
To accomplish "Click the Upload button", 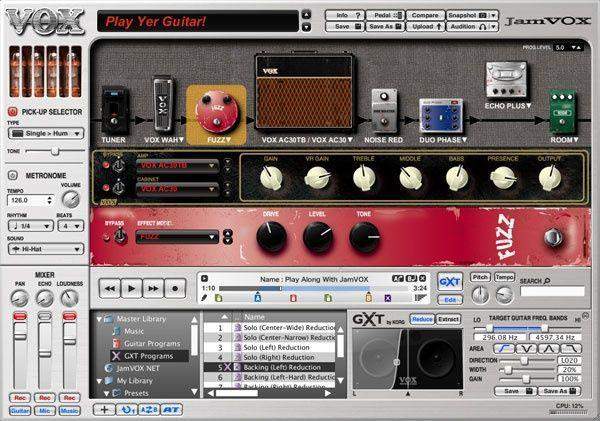I will point(425,26).
